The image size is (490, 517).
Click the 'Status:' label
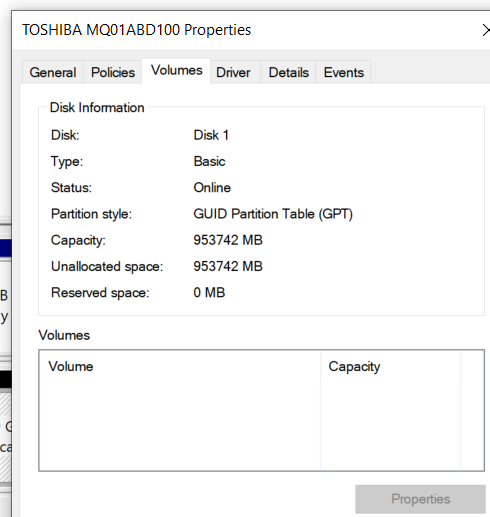pyautogui.click(x=71, y=188)
